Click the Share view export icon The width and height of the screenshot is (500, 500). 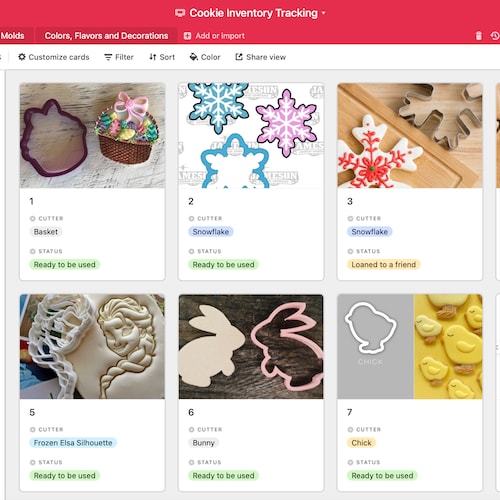pos(239,57)
